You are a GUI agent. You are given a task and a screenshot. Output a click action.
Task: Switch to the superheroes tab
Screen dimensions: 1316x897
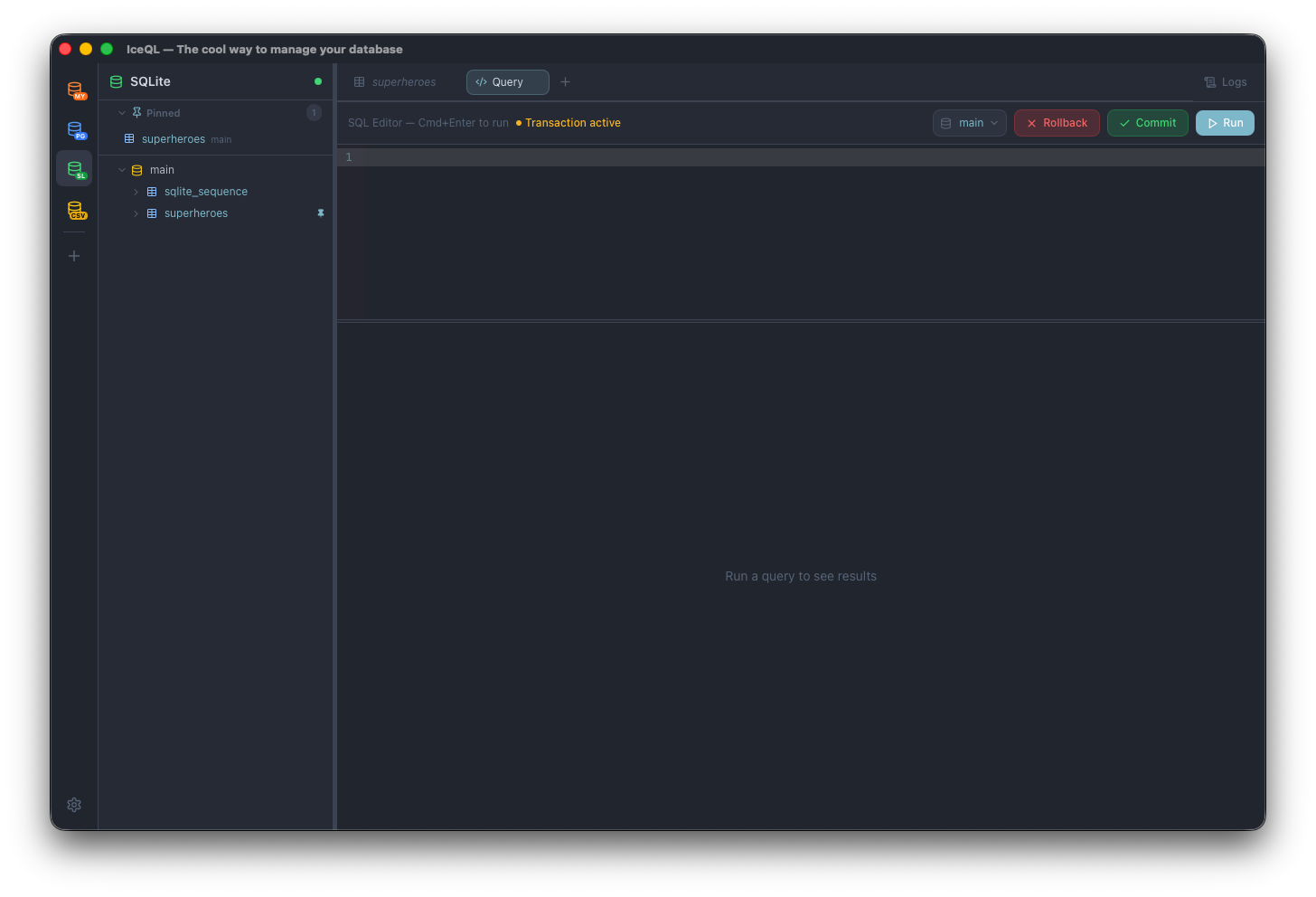click(395, 82)
